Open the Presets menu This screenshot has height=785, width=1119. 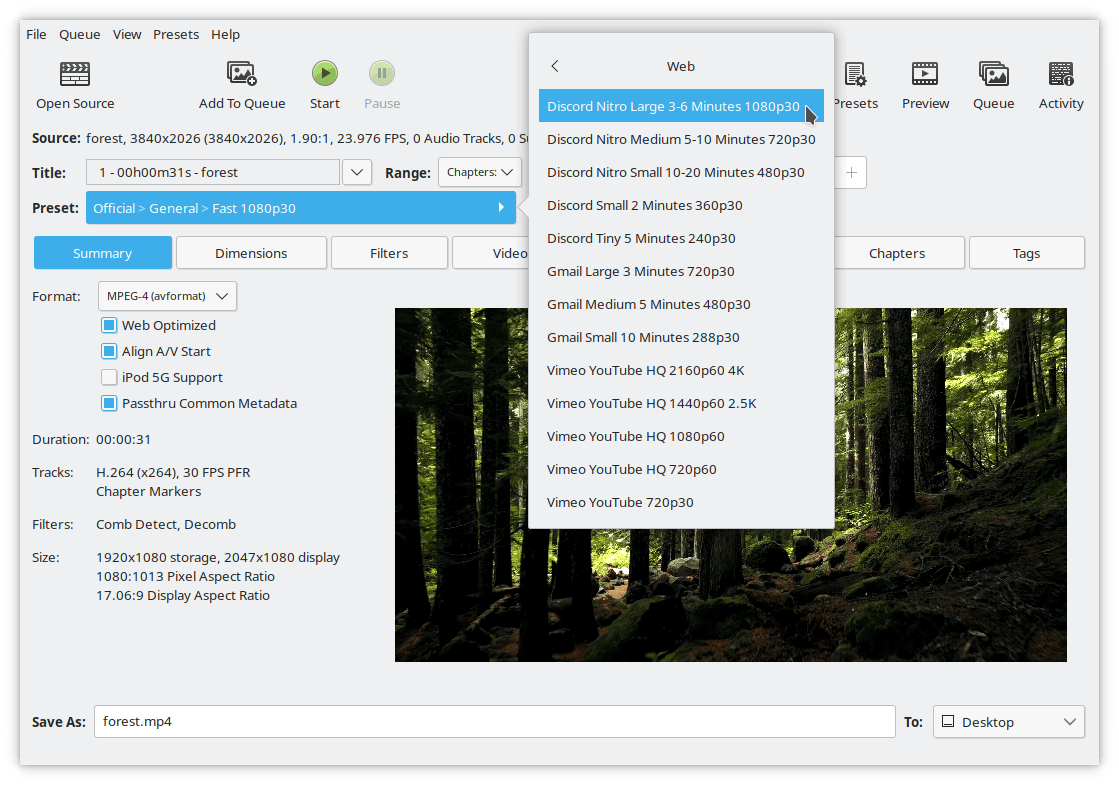[x=176, y=34]
